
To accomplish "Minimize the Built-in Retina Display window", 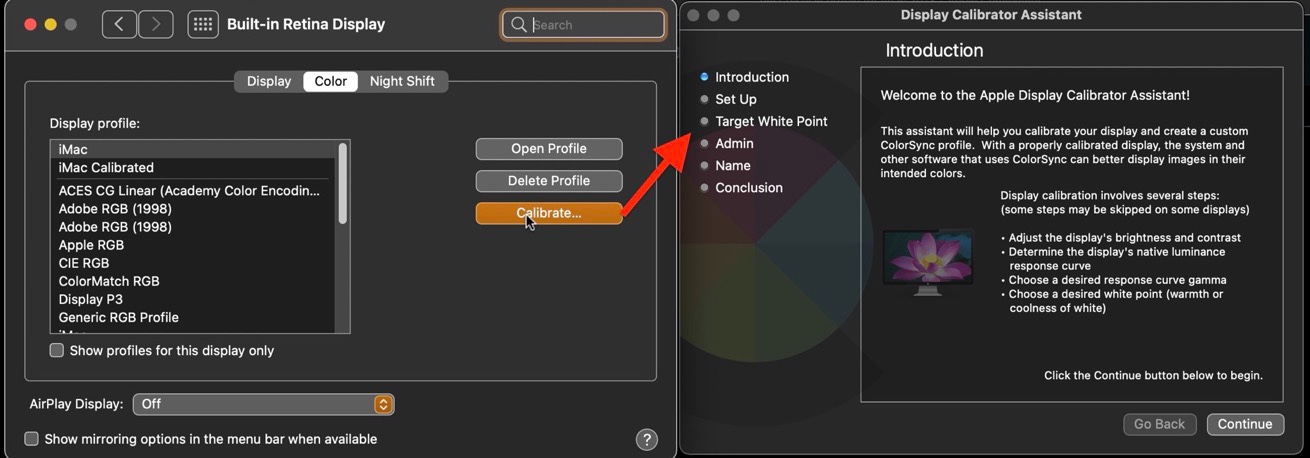I will pyautogui.click(x=50, y=24).
